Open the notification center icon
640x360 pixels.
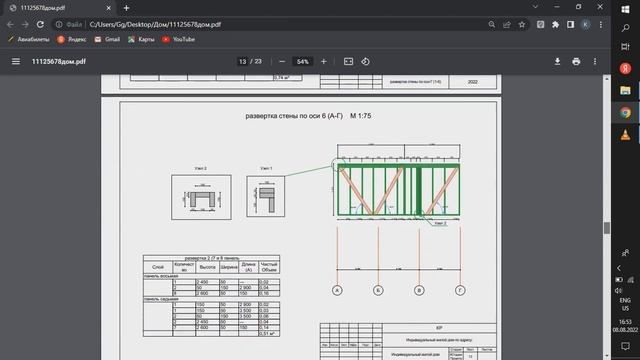[x=625, y=346]
